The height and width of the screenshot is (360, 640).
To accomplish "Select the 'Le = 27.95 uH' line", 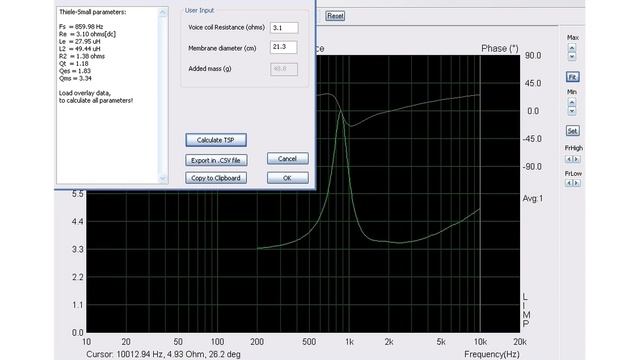I will coord(79,41).
